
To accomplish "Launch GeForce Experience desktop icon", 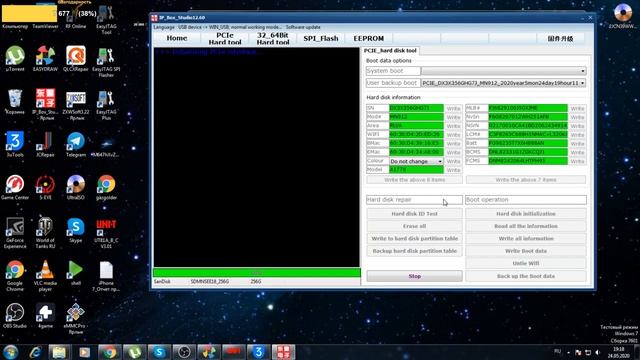I will coord(15,233).
